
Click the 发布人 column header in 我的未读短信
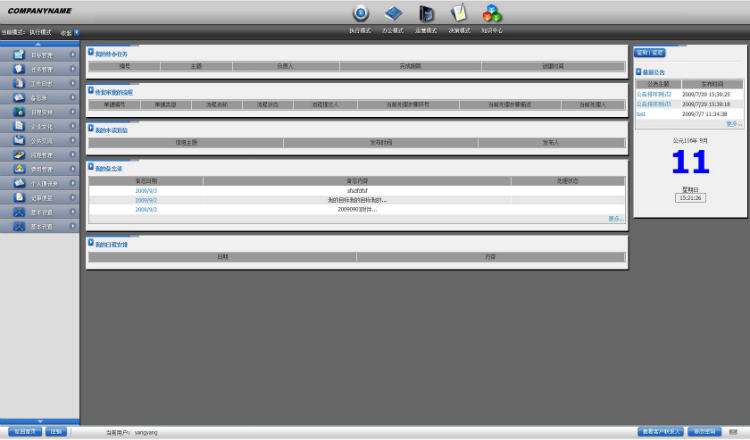pos(551,143)
